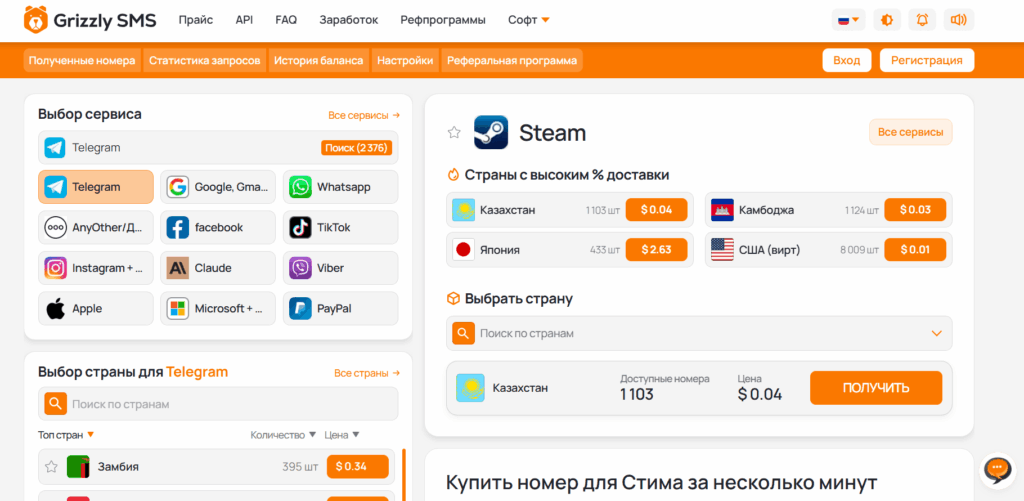The width and height of the screenshot is (1024, 501).
Task: Click the notification bell icon
Action: [922, 20]
